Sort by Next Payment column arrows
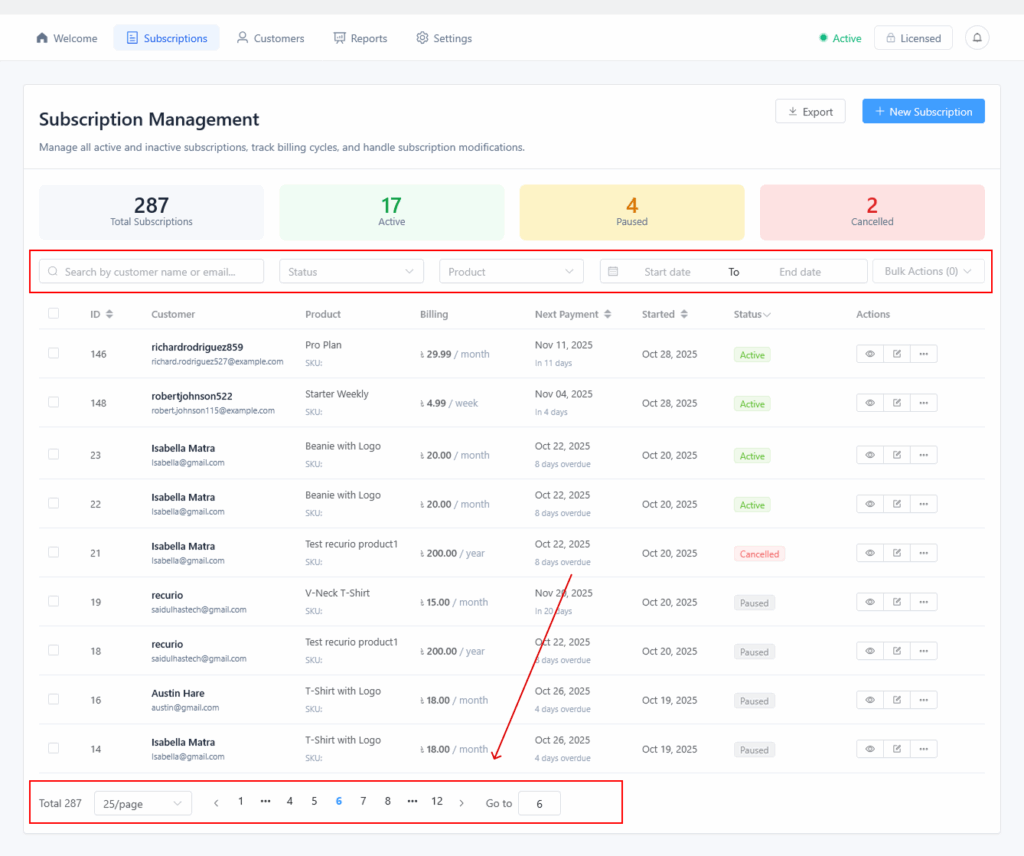 (608, 314)
